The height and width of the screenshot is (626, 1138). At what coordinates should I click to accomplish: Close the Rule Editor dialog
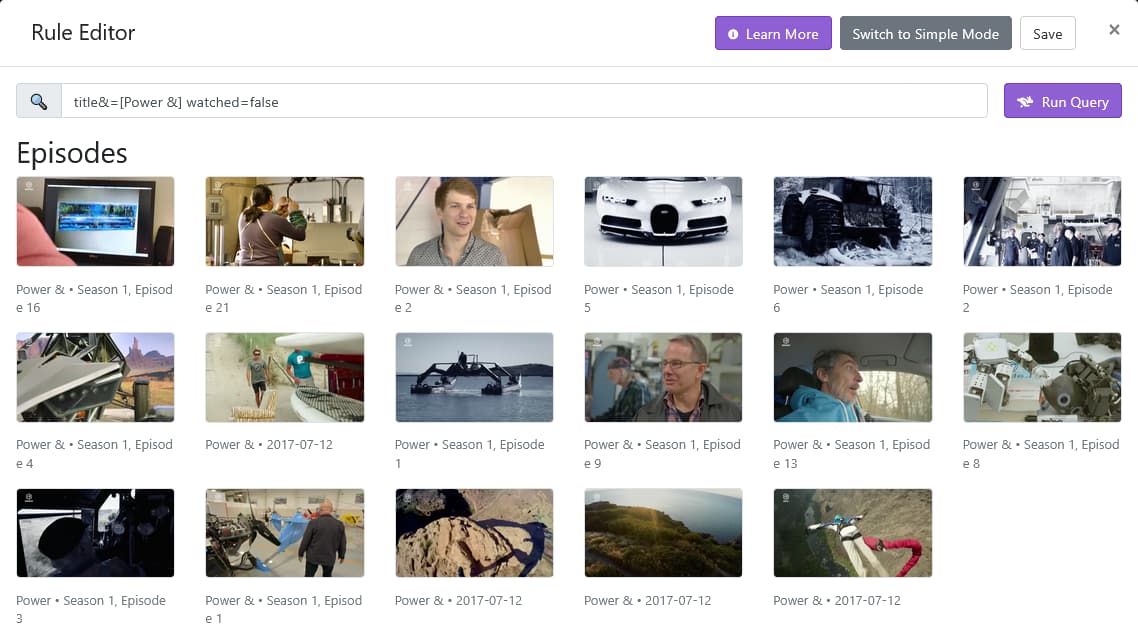tap(1114, 30)
